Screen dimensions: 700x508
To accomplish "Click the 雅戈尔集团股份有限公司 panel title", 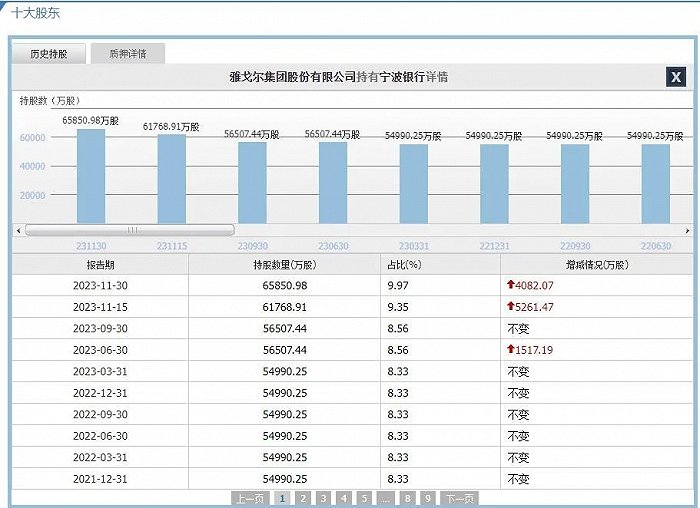I will point(292,77).
